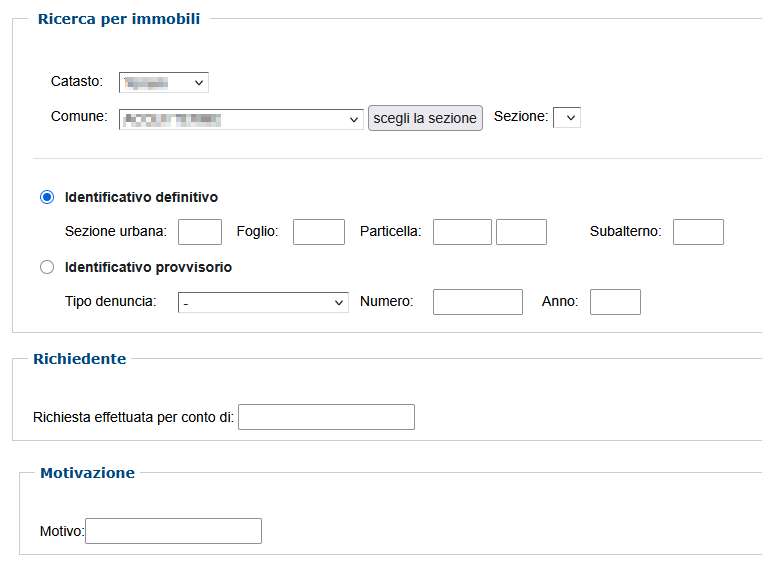The height and width of the screenshot is (566, 762).
Task: Open the Catasto dropdown
Action: [163, 82]
